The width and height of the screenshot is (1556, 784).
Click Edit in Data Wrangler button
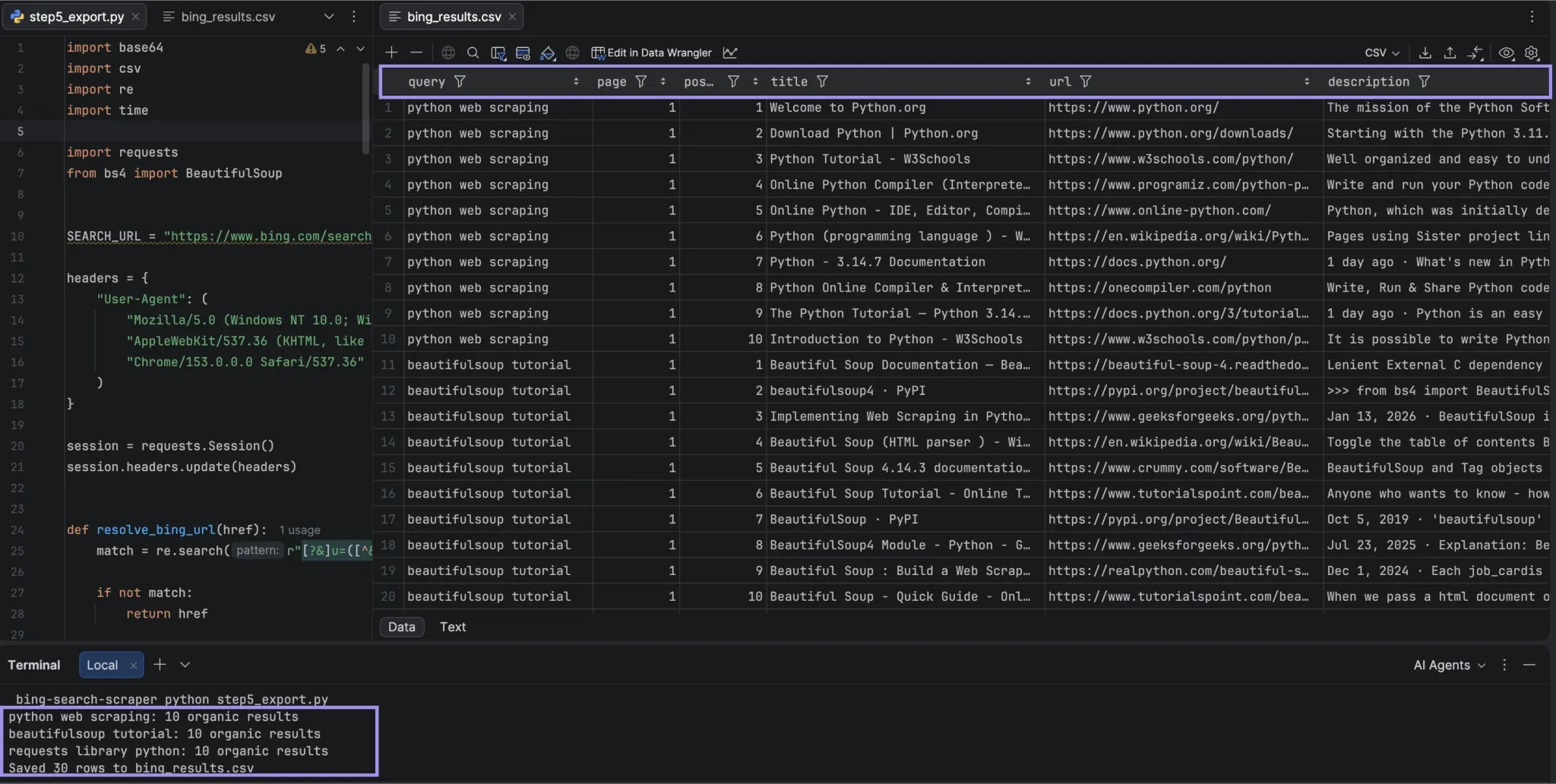tap(651, 52)
